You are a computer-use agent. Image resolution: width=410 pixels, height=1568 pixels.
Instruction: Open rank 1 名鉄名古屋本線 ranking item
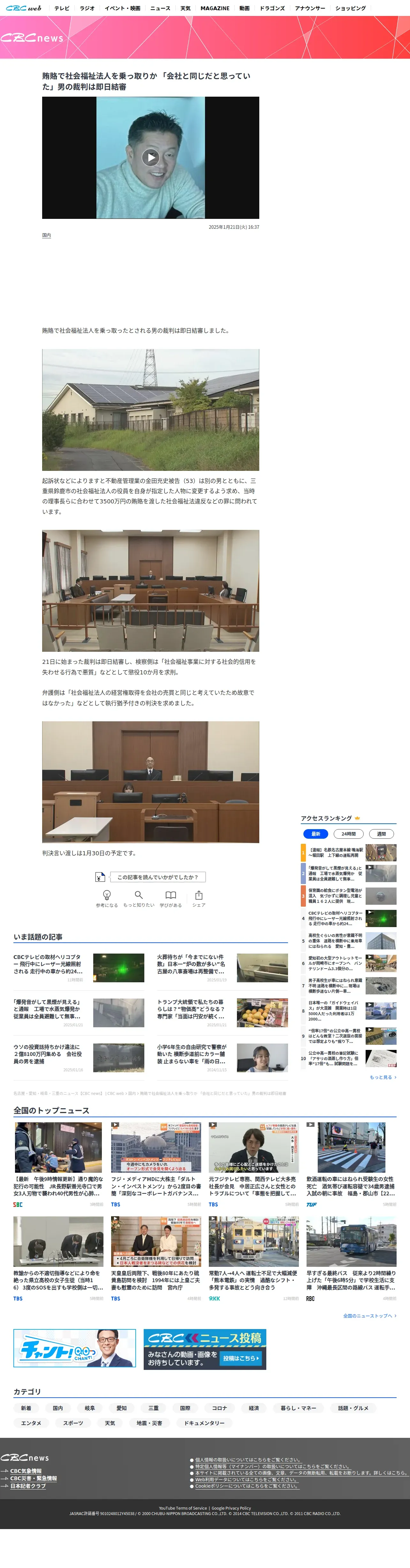point(348,852)
